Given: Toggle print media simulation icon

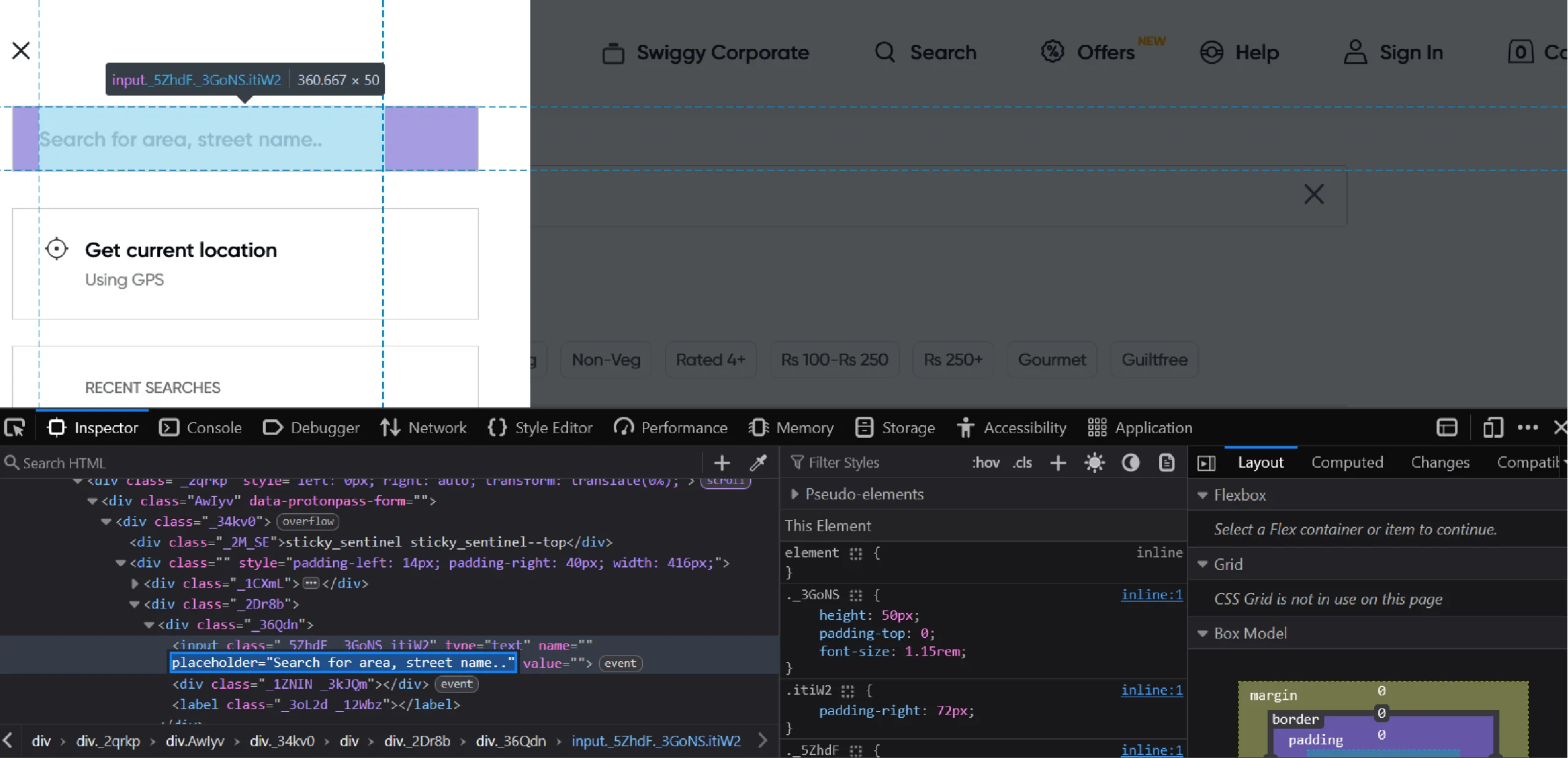Looking at the screenshot, I should 1167,463.
